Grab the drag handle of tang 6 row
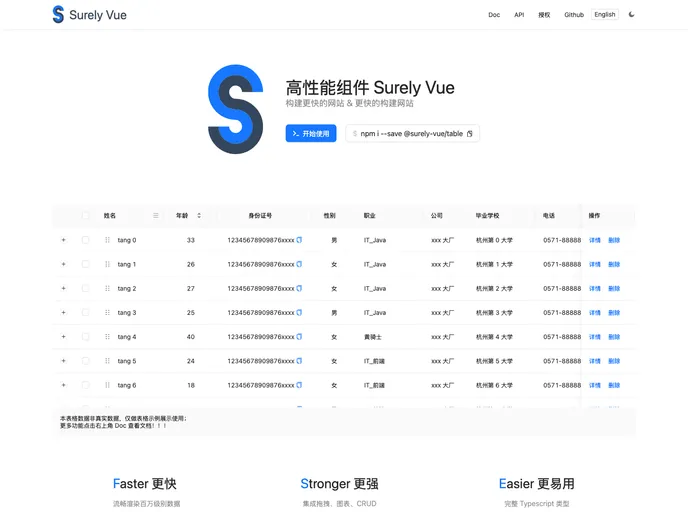This screenshot has height=512, width=688. (x=108, y=385)
